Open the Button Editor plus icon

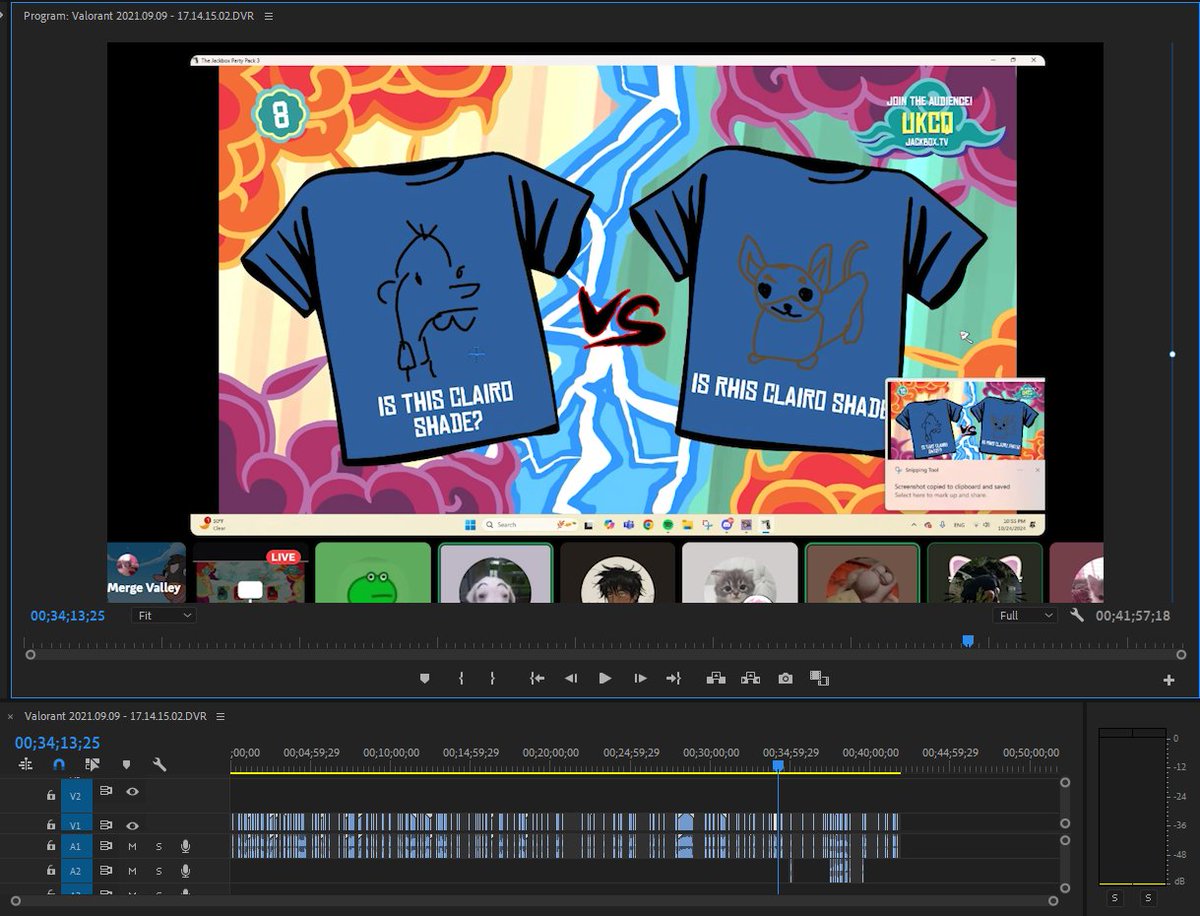pyautogui.click(x=1168, y=680)
